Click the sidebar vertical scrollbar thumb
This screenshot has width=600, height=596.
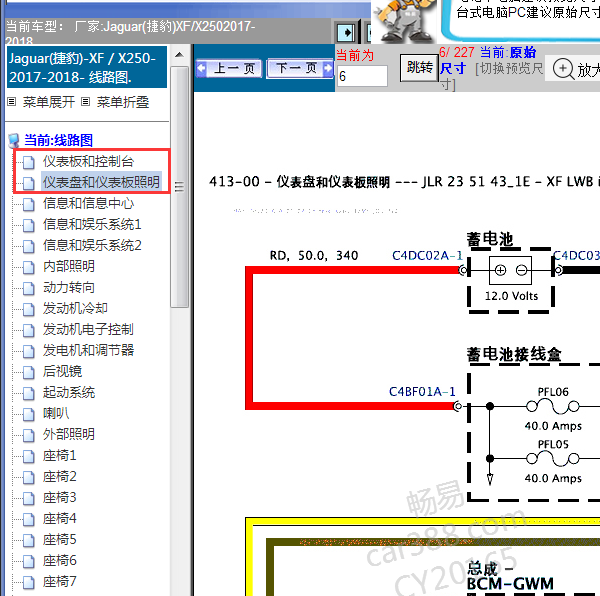point(179,187)
